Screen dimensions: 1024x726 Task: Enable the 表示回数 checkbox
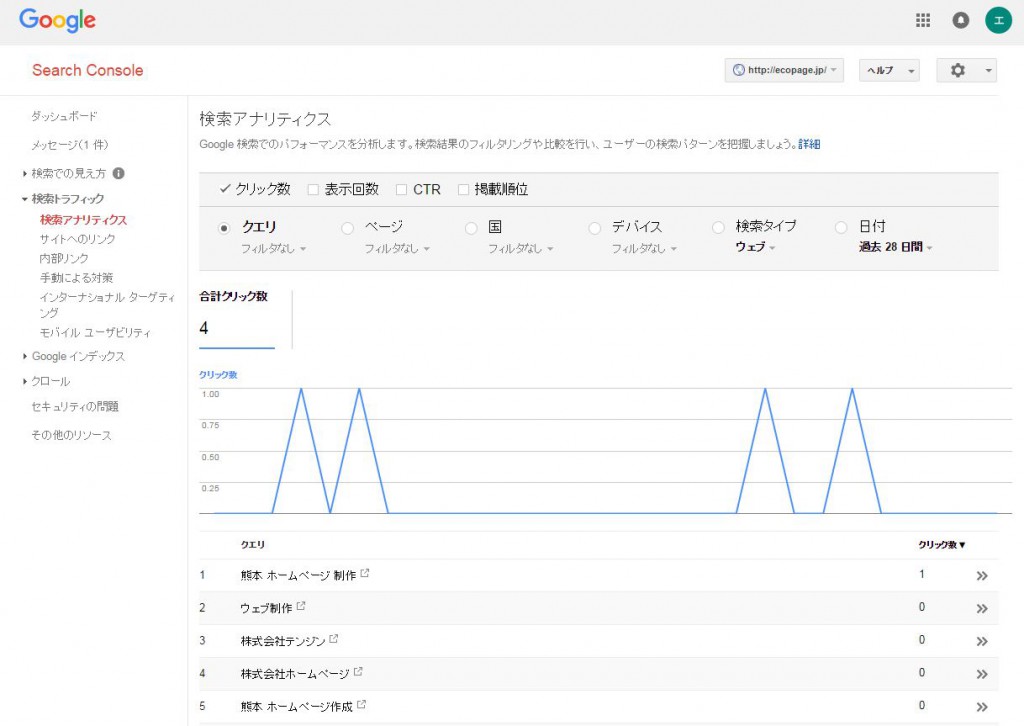click(x=313, y=189)
